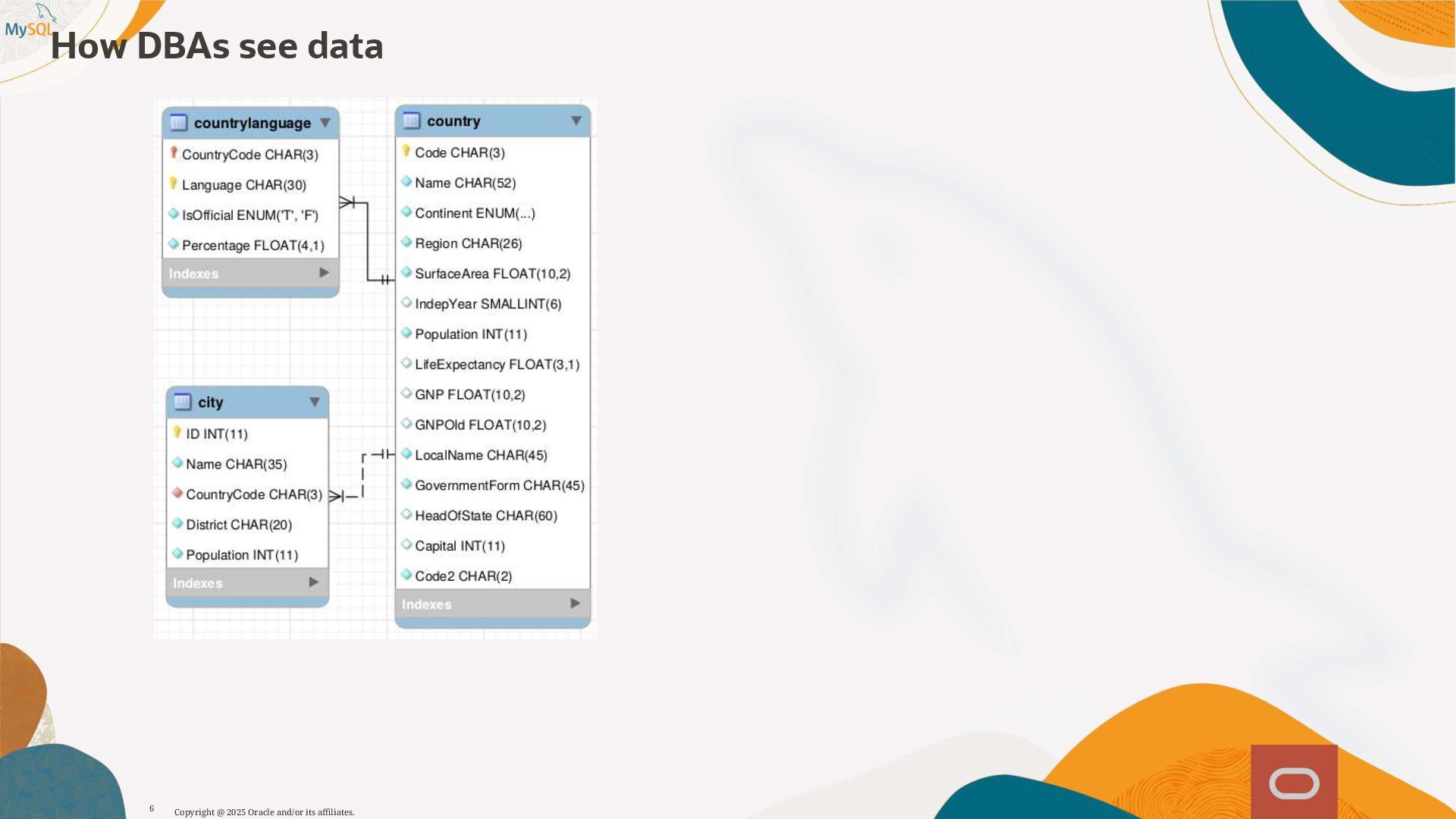Click red diamond icon next to city CountryCode
1456x819 pixels.
tap(177, 494)
